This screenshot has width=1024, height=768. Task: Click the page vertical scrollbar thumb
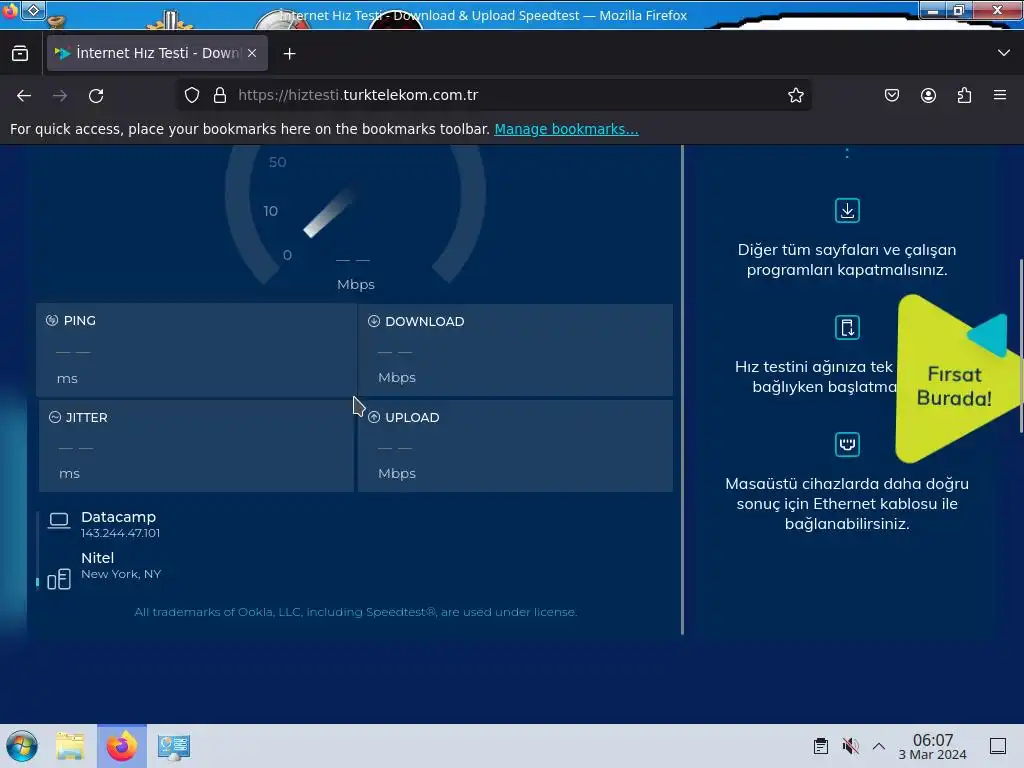point(1021,346)
